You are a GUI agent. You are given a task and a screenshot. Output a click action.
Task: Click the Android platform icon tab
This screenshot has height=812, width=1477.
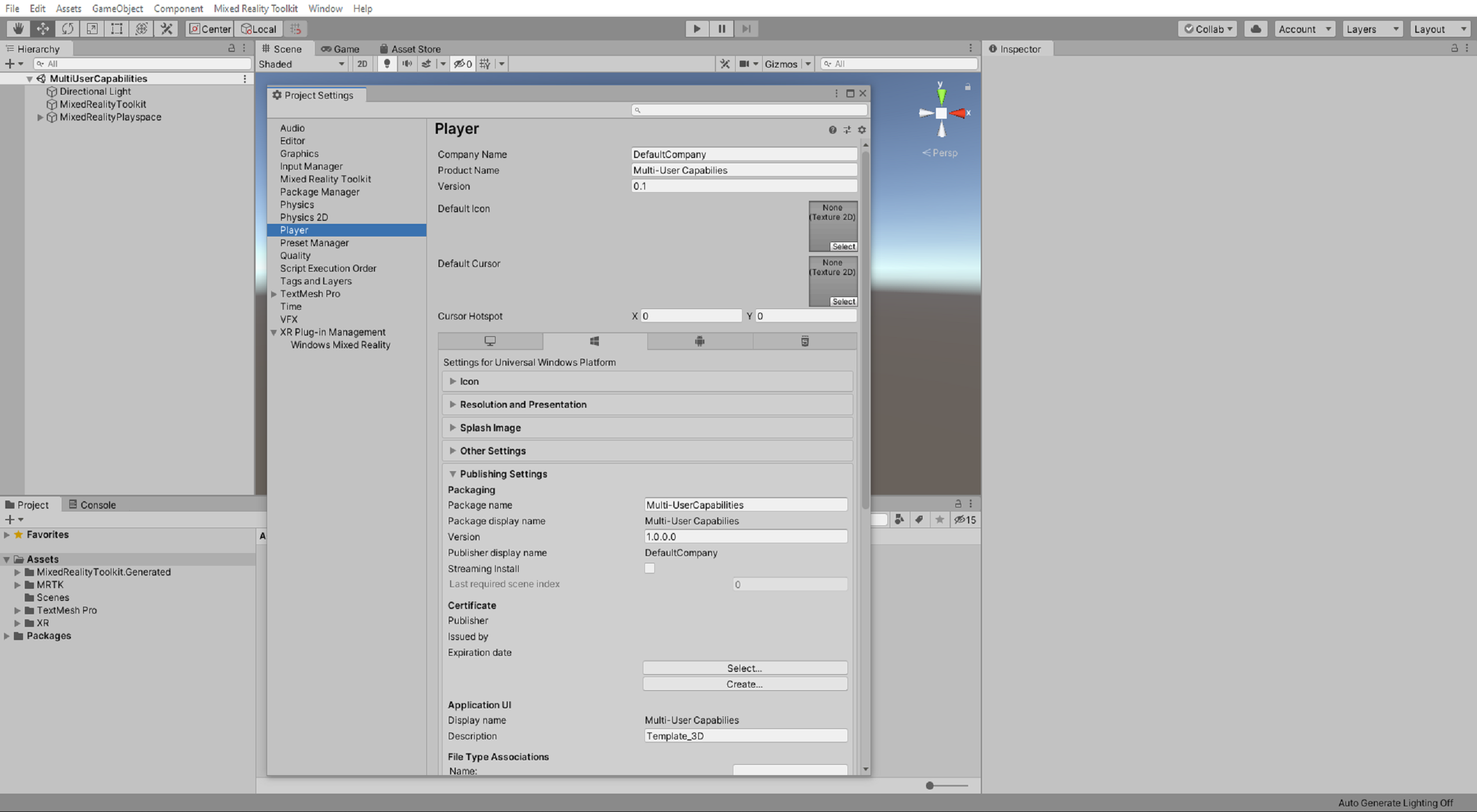700,341
